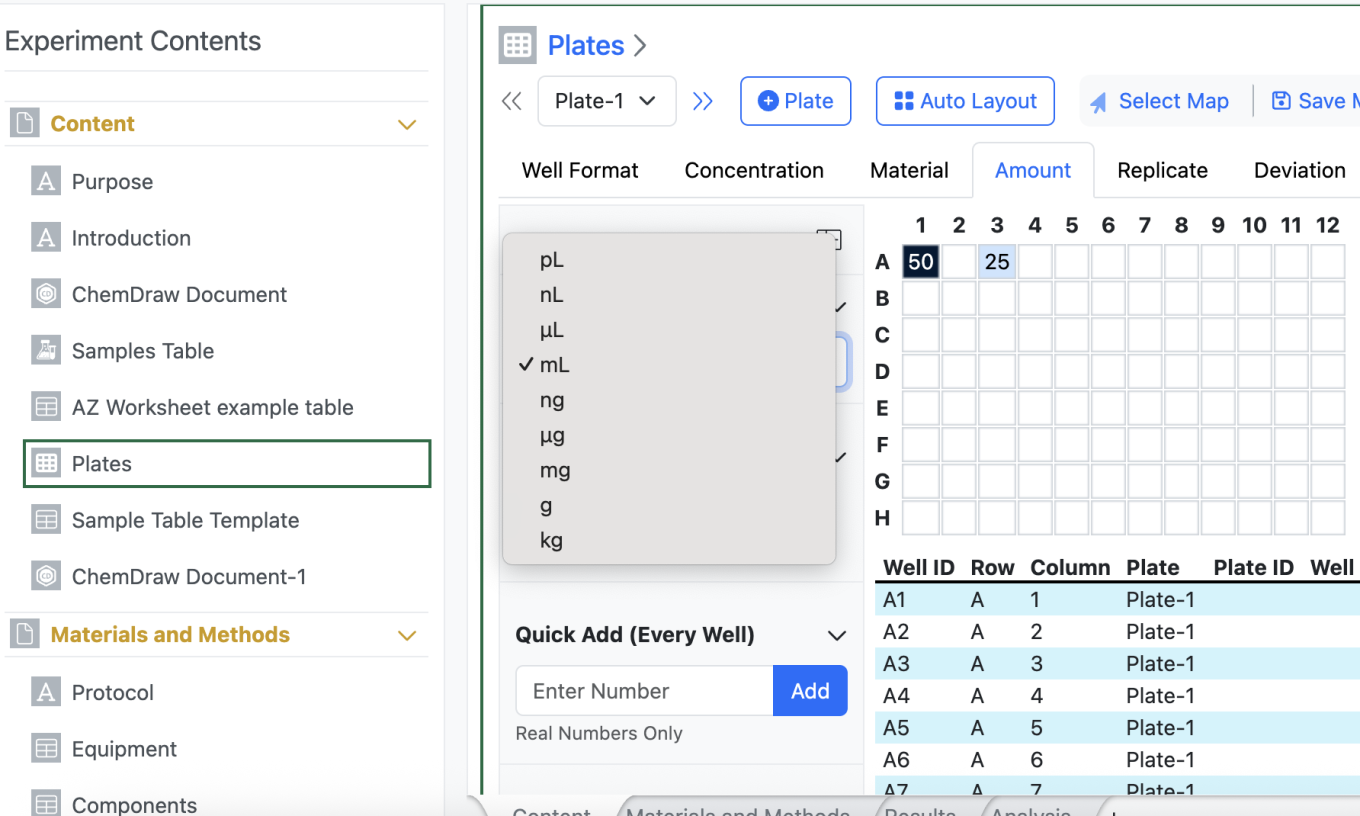
Task: Go to previous plate with double-left arrows
Action: pyautogui.click(x=512, y=101)
